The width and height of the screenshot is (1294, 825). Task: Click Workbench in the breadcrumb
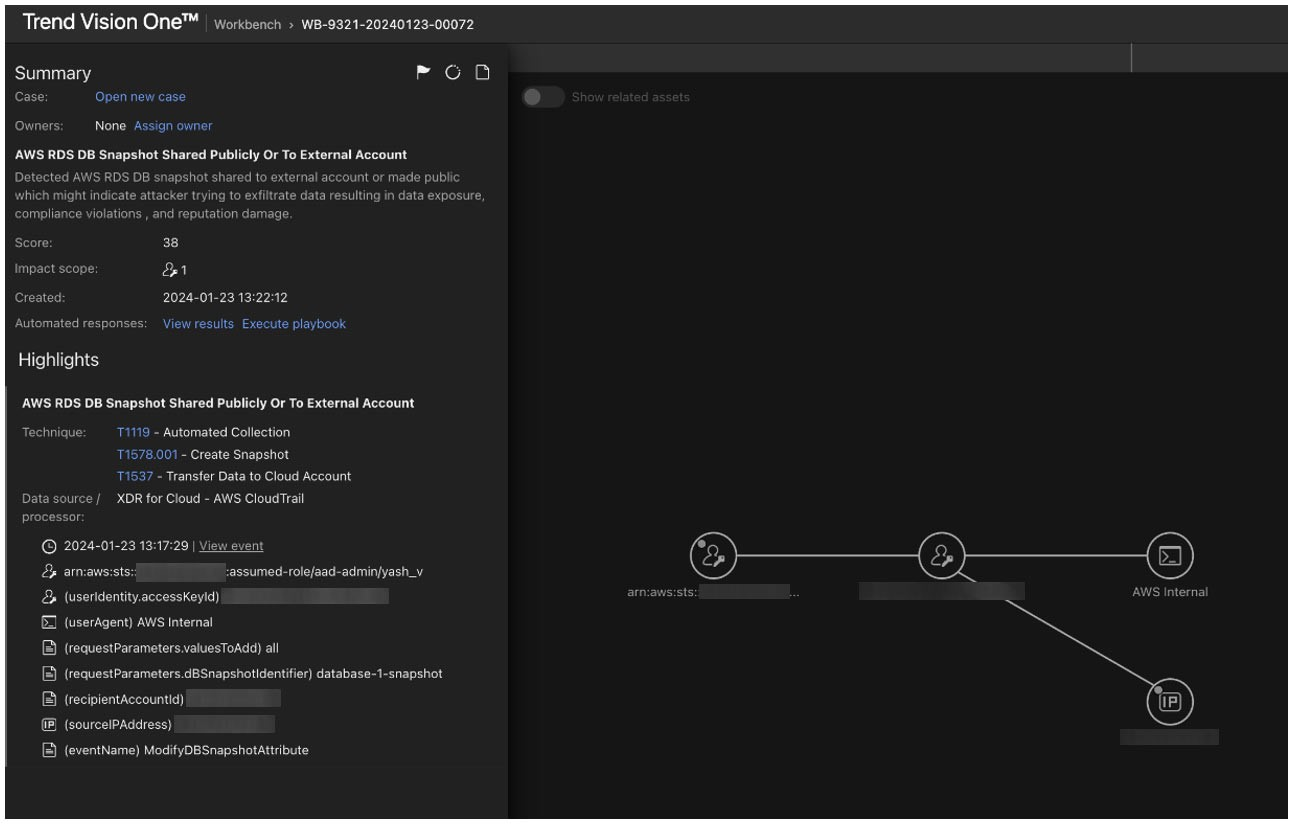point(248,24)
